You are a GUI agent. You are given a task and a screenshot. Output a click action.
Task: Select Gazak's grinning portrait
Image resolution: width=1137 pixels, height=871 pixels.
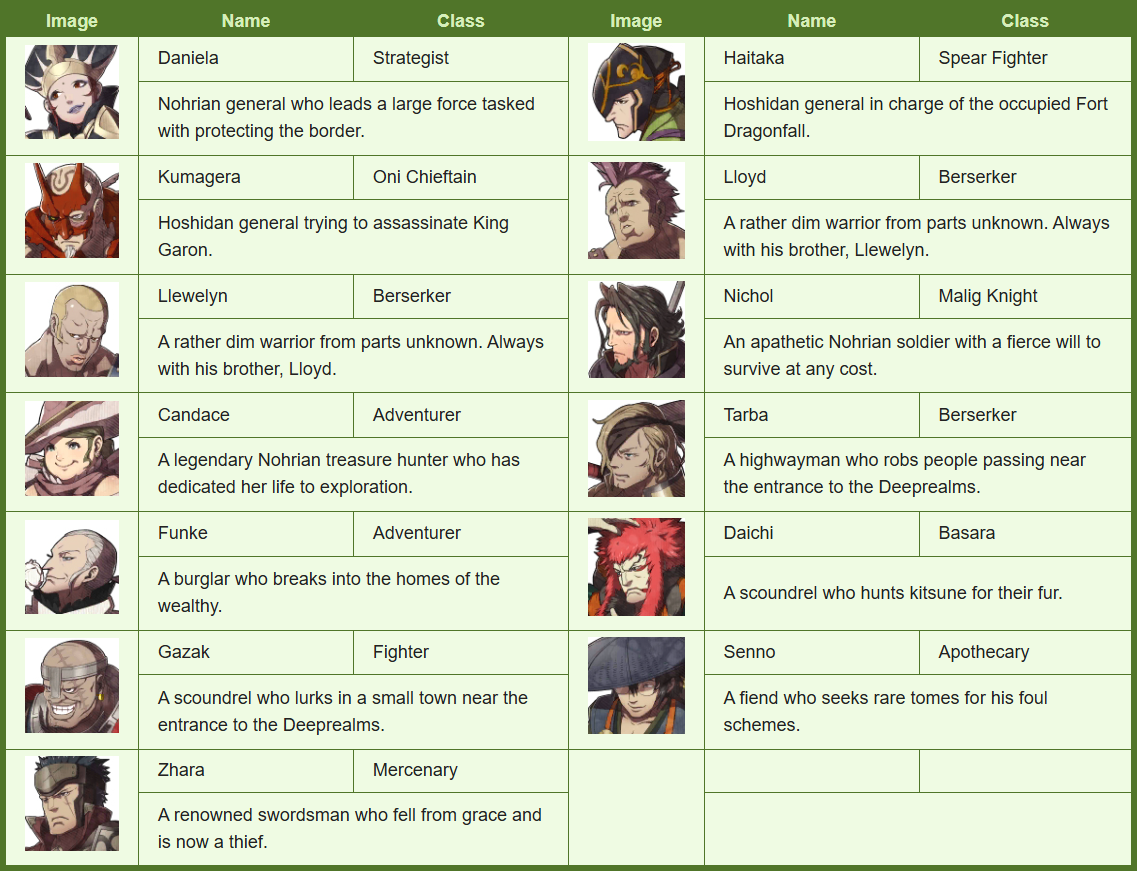coord(72,685)
